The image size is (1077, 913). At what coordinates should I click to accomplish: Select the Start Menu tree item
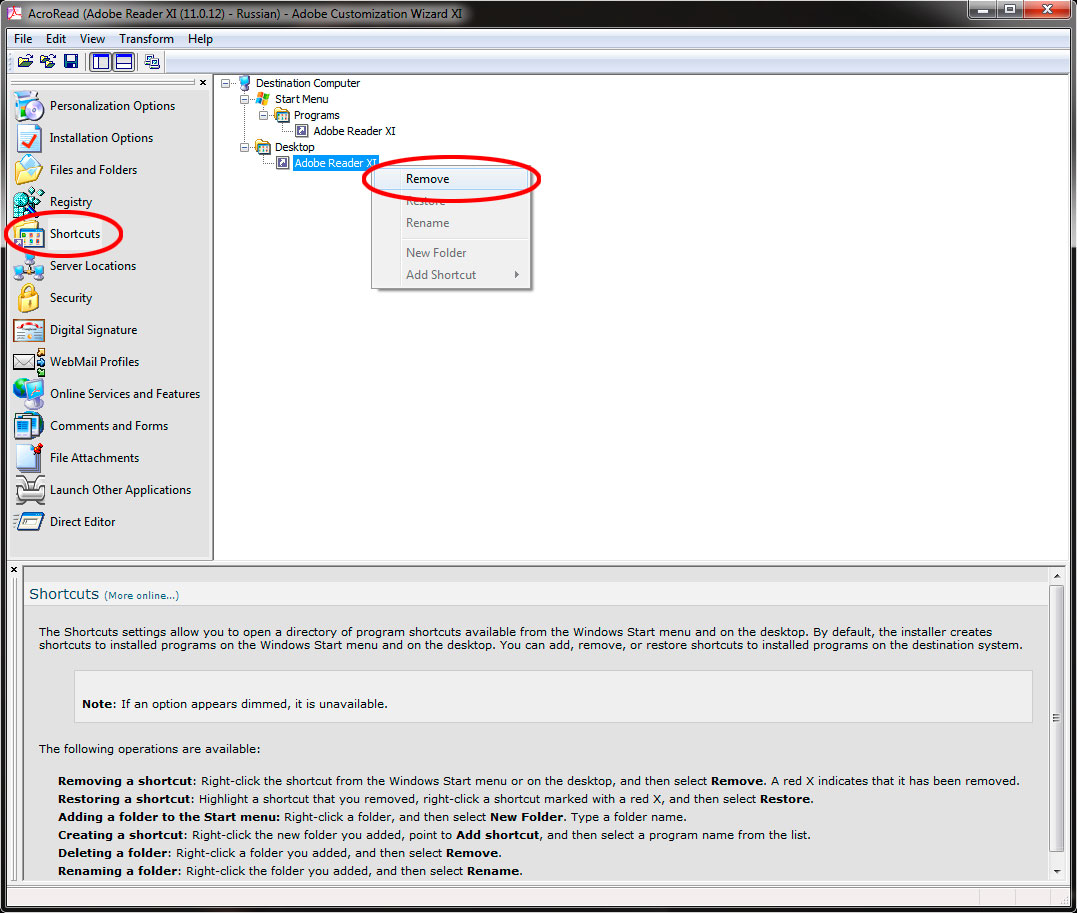pos(302,99)
